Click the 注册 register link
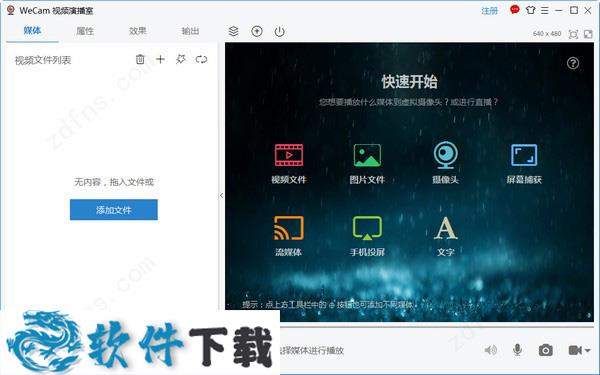The width and height of the screenshot is (600, 375). (x=489, y=11)
